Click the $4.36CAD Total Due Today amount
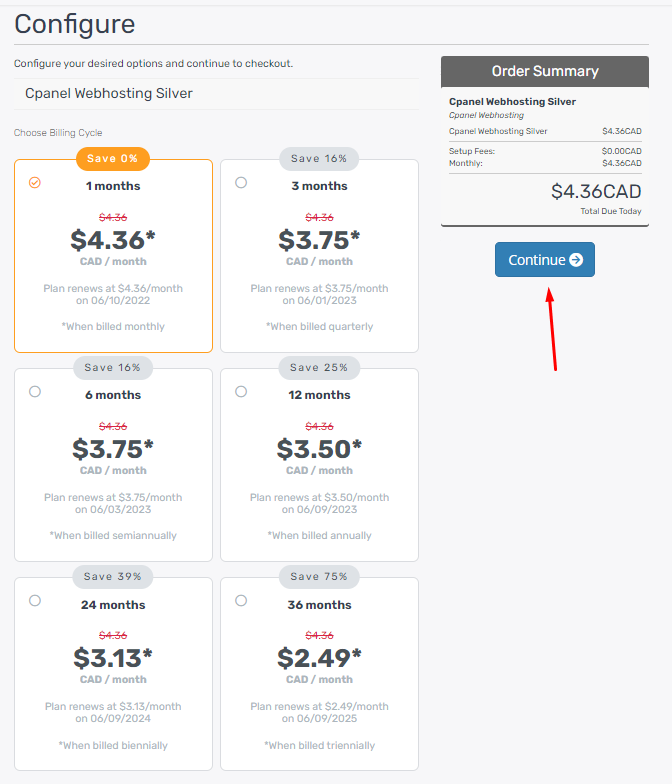 pyautogui.click(x=596, y=192)
